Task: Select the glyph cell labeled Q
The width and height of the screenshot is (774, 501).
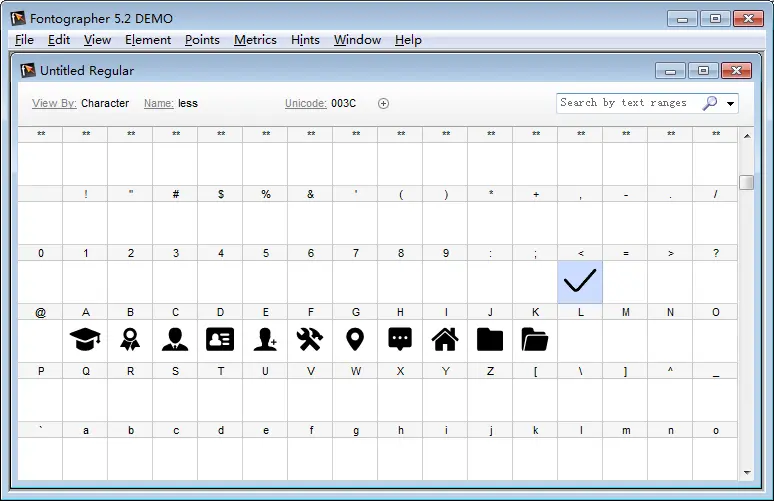Action: pyautogui.click(x=85, y=400)
